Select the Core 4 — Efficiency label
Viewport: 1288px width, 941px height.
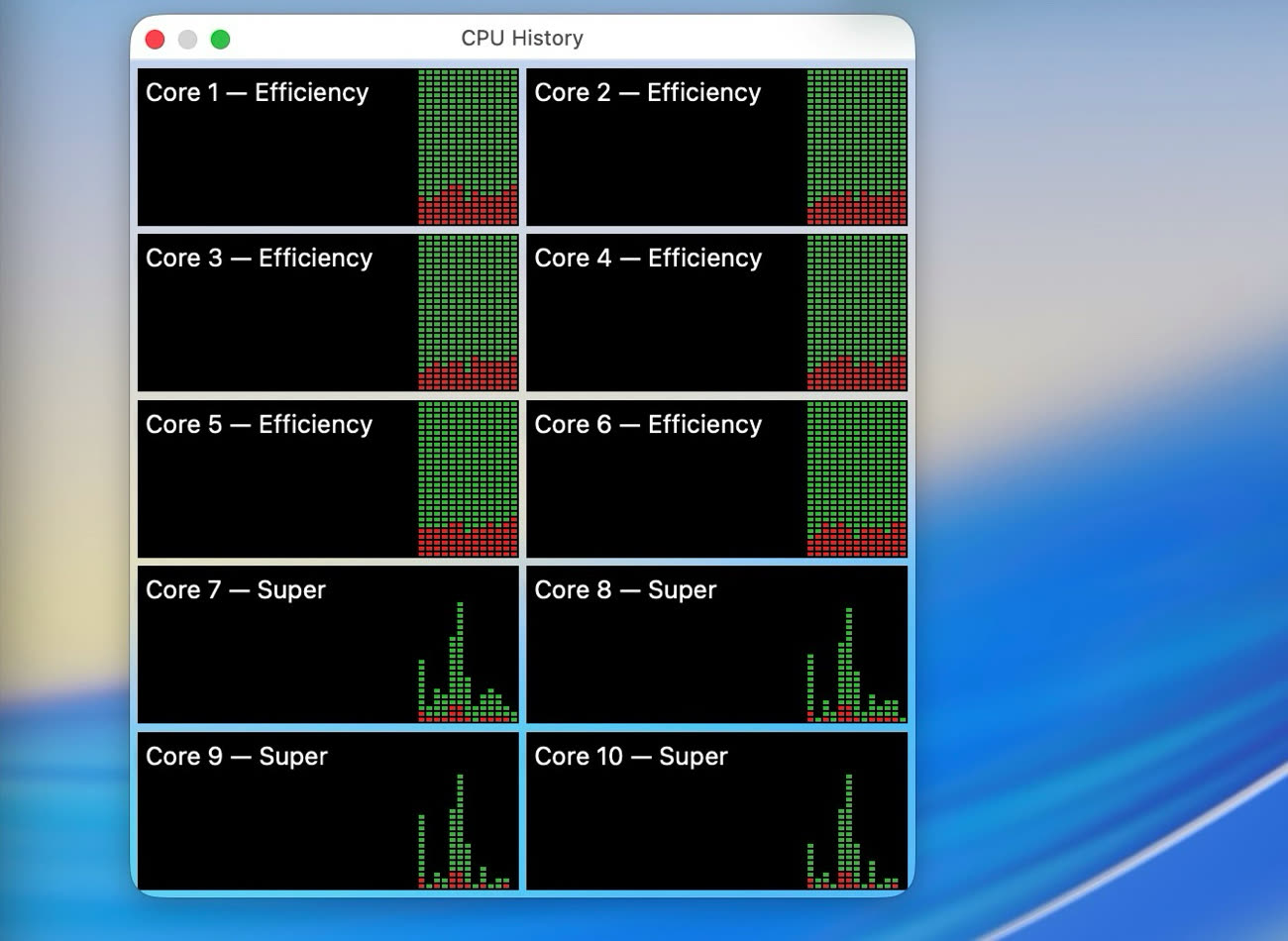[x=648, y=259]
